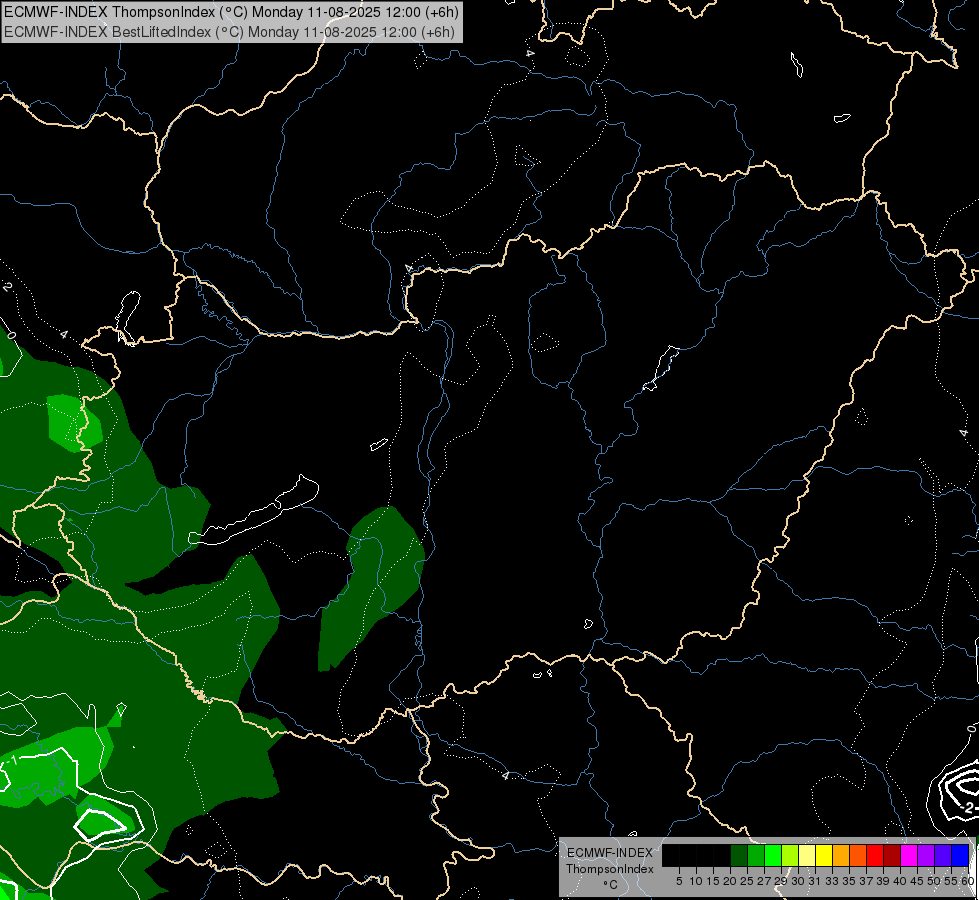Viewport: 979px width, 900px height.
Task: Click the dark red 39–40 legend swatch
Action: click(892, 855)
